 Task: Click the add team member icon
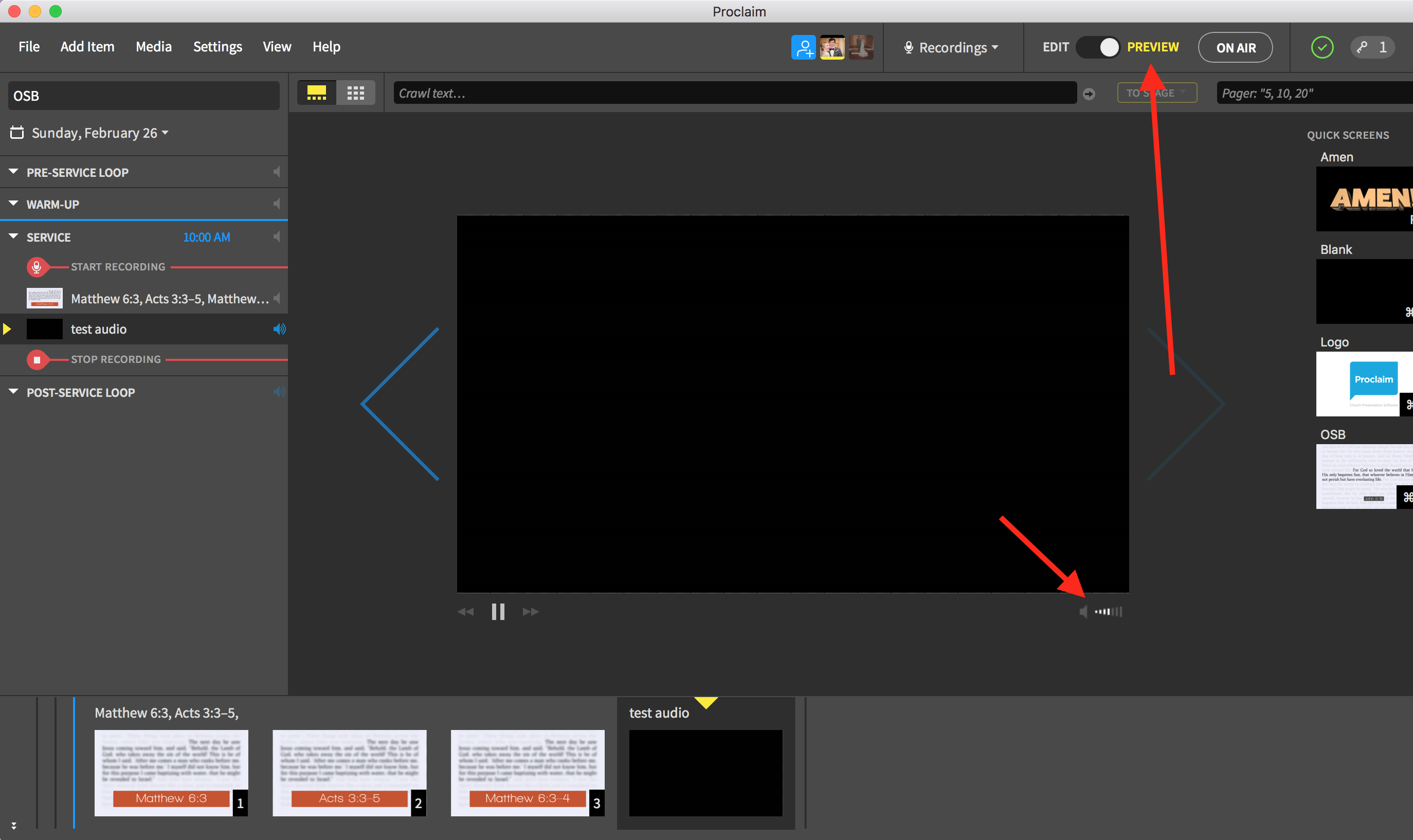coord(803,47)
